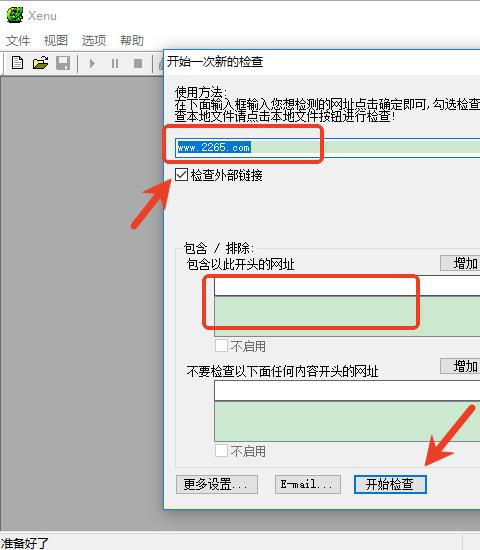Click the 开始检查 button
Image resolution: width=480 pixels, height=550 pixels.
(390, 484)
